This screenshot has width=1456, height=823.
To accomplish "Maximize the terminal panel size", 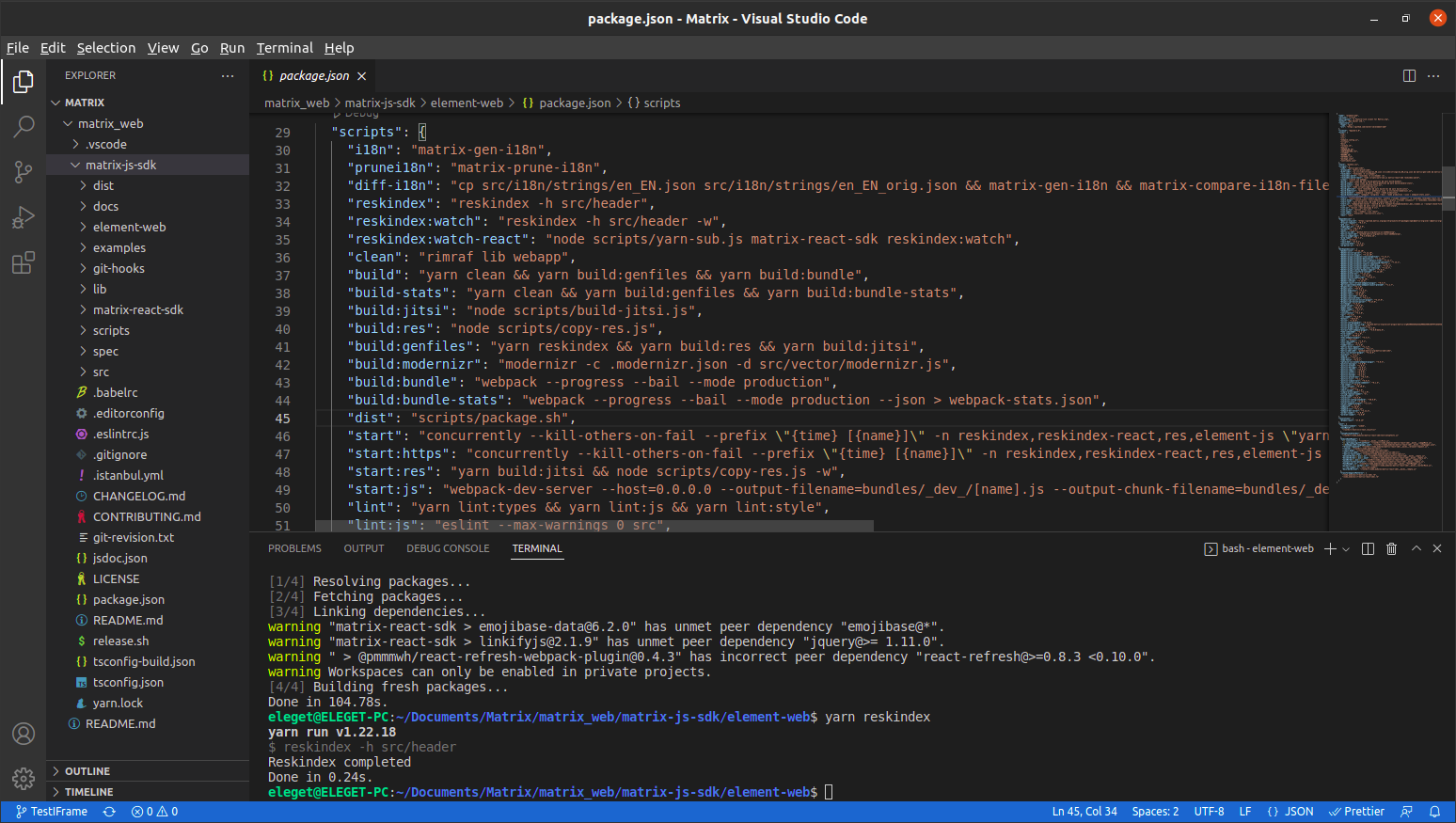I will (1416, 549).
